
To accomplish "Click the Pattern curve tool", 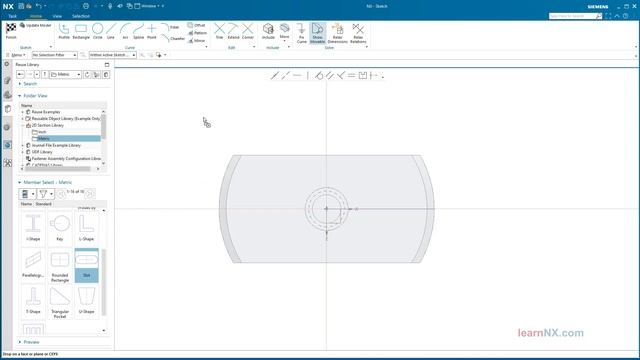I will (197, 33).
